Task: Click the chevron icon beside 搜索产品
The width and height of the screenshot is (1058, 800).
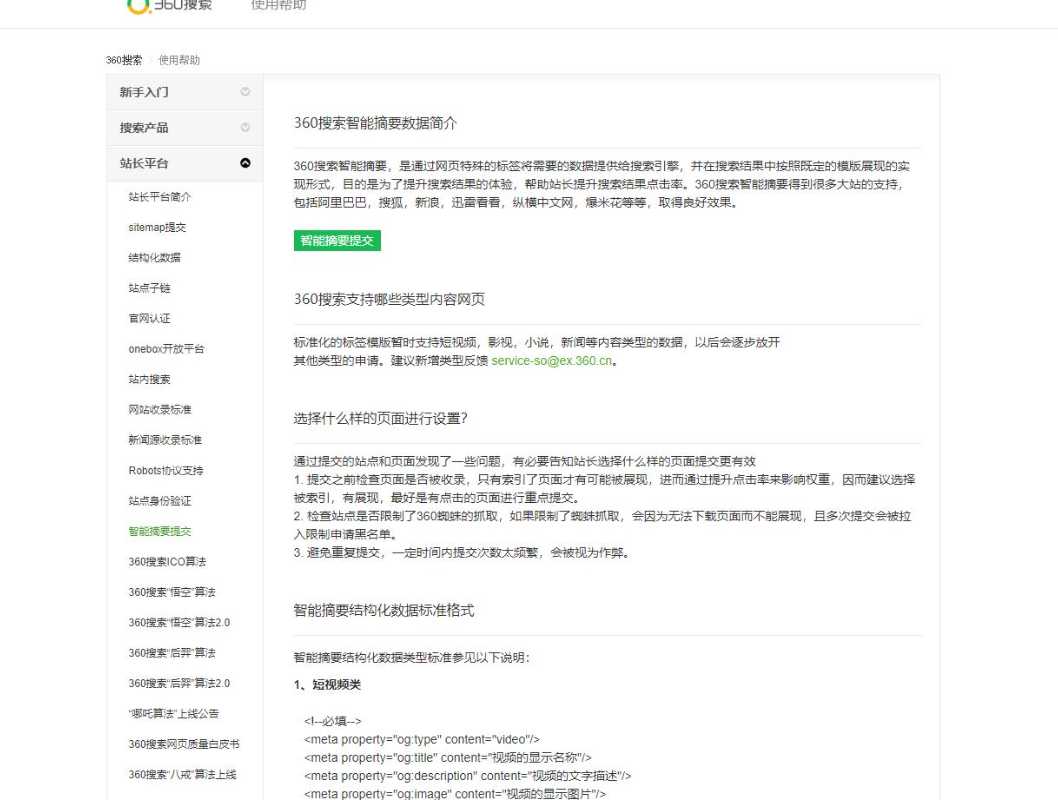Action: point(246,127)
